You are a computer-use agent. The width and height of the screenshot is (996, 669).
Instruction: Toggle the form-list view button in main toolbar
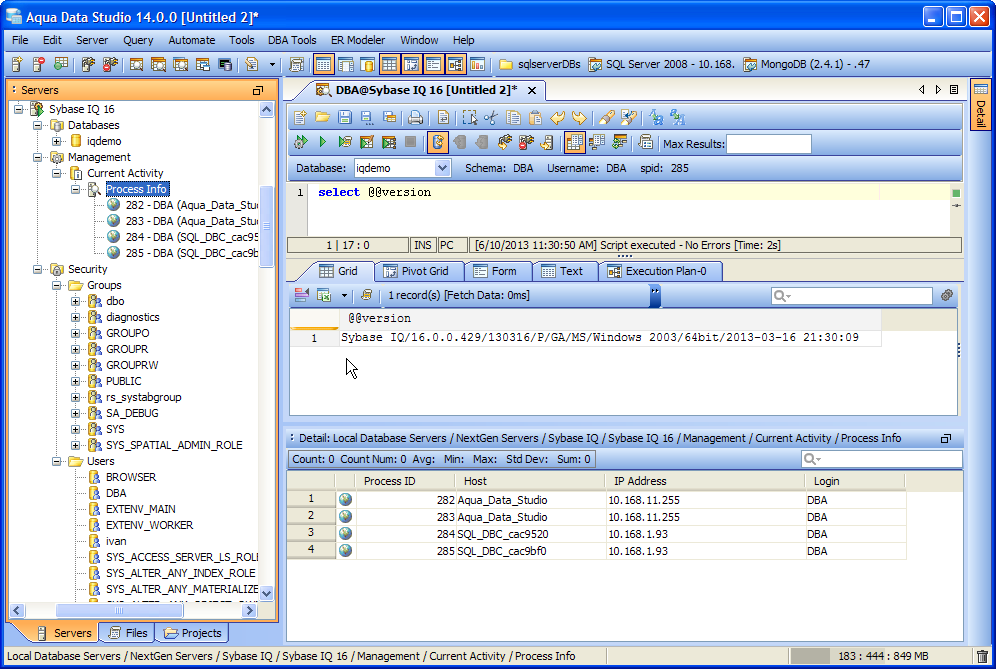click(x=433, y=64)
